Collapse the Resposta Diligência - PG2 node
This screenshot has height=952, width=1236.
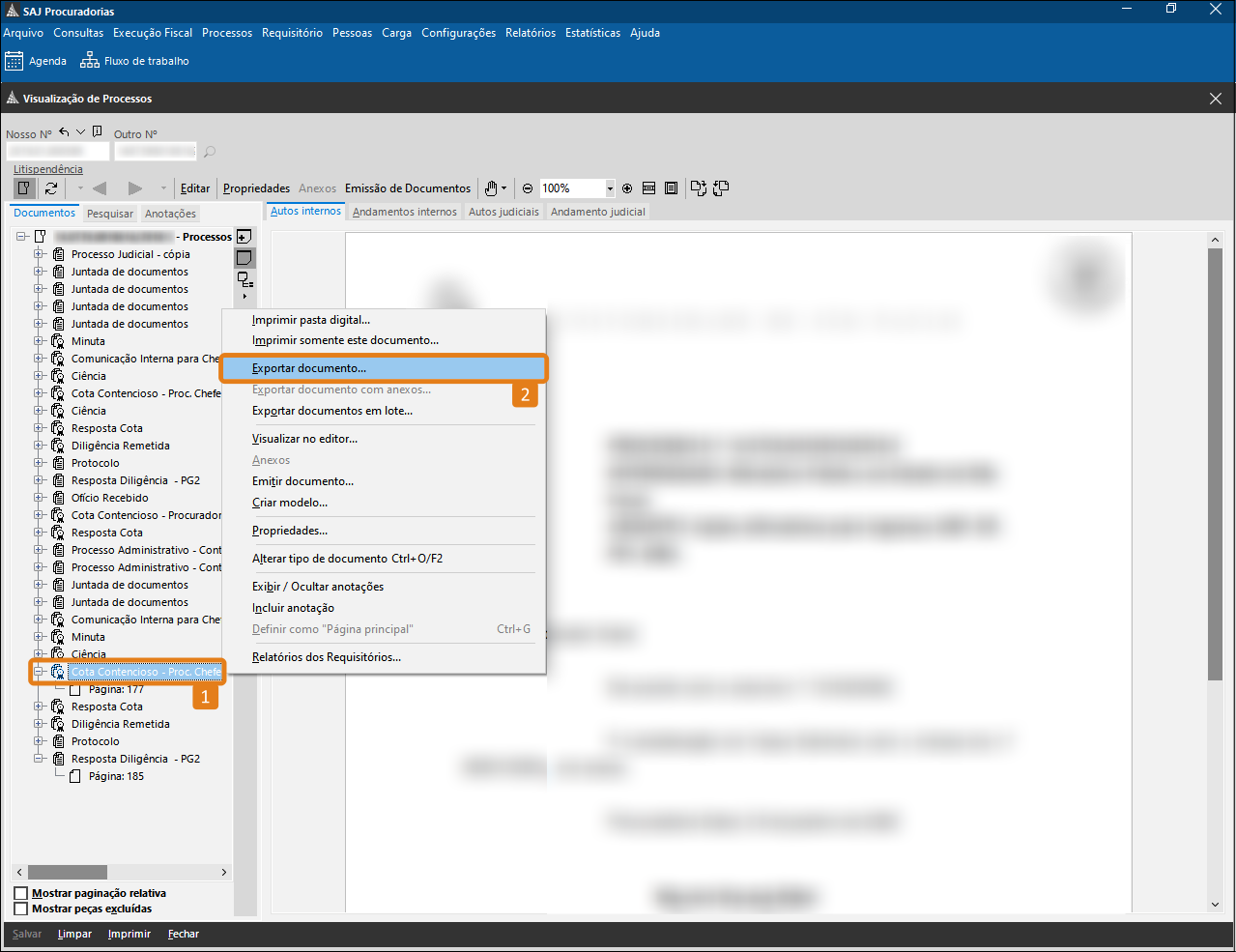[x=40, y=759]
